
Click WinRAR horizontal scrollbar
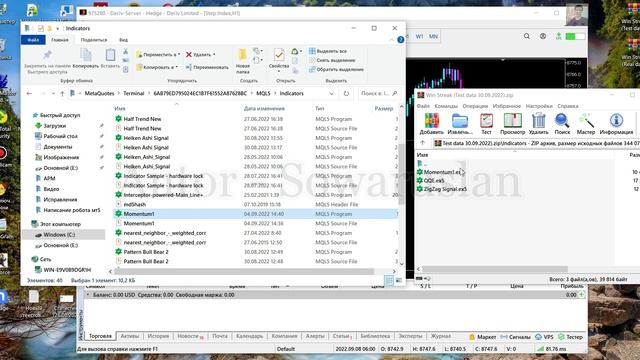click(495, 269)
